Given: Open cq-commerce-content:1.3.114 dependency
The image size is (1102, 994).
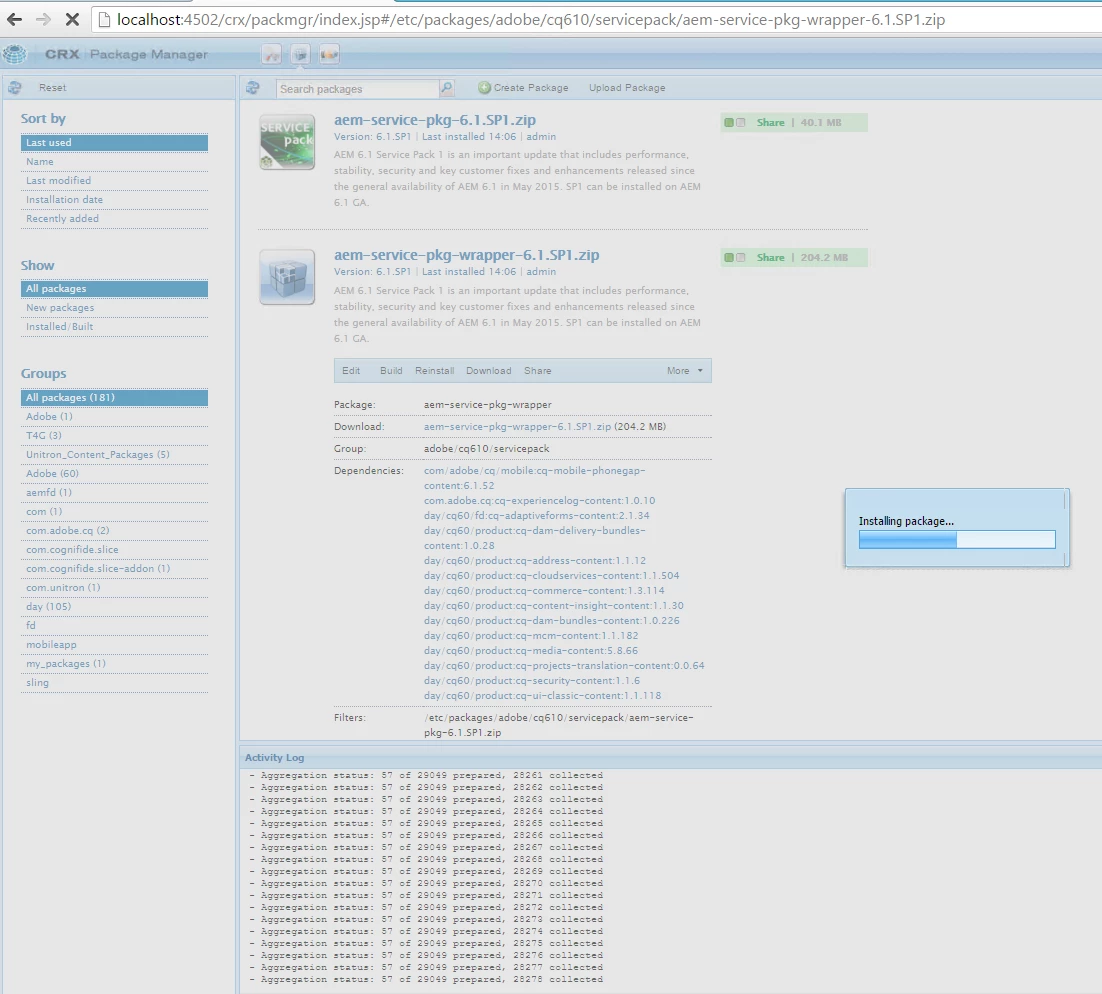Looking at the screenshot, I should pos(544,590).
